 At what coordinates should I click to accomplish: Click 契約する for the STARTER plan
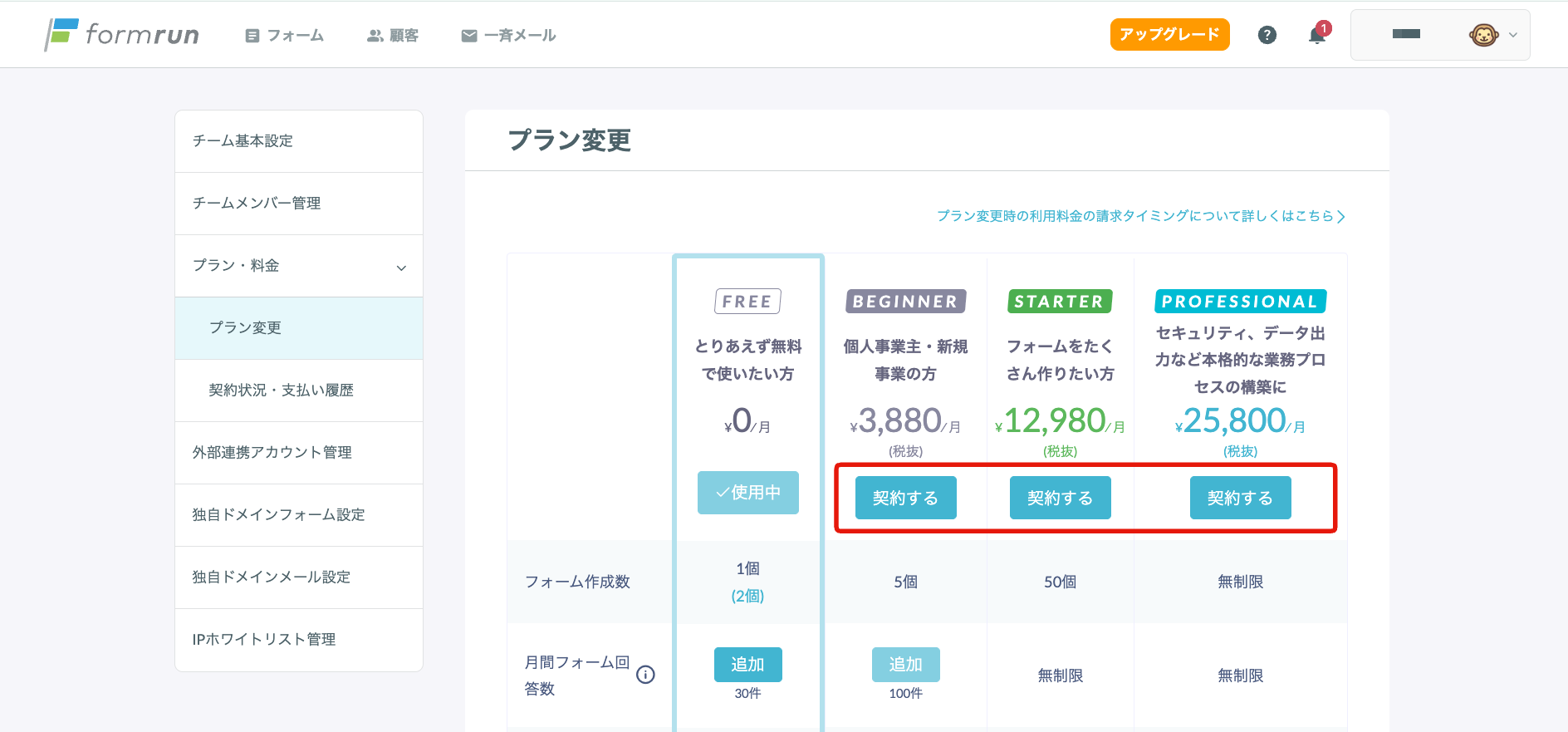1060,498
